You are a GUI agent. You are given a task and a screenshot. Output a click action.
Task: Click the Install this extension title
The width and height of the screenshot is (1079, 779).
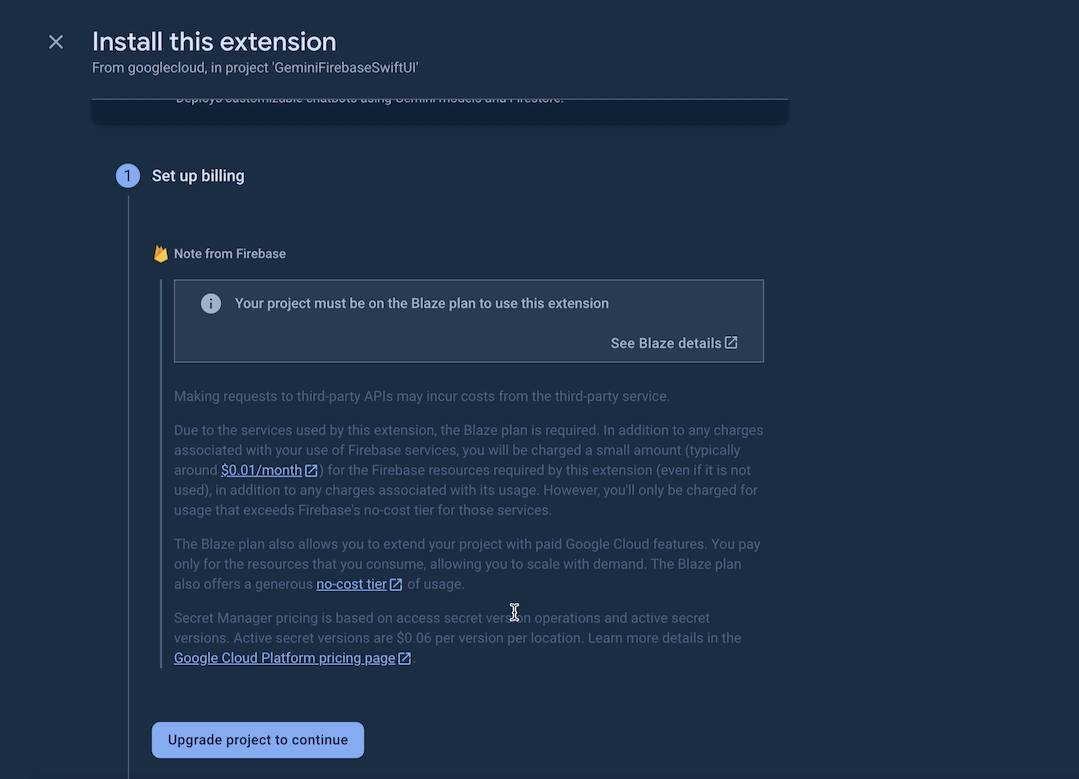point(214,41)
